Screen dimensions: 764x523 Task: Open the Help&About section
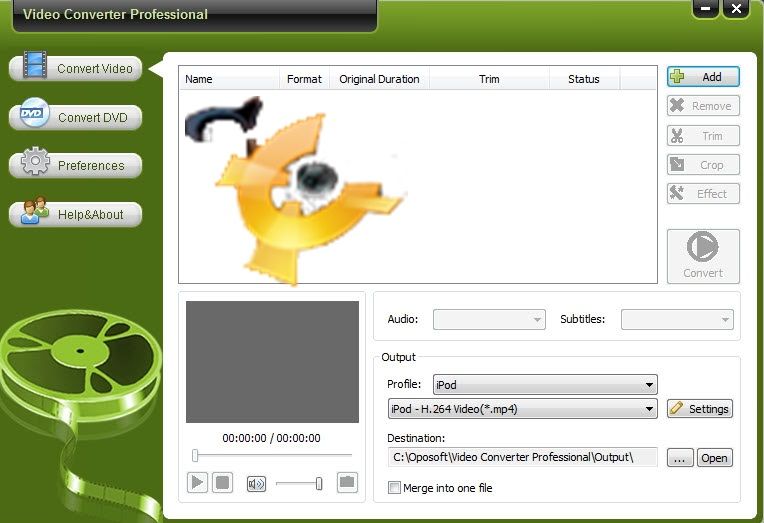click(x=76, y=214)
